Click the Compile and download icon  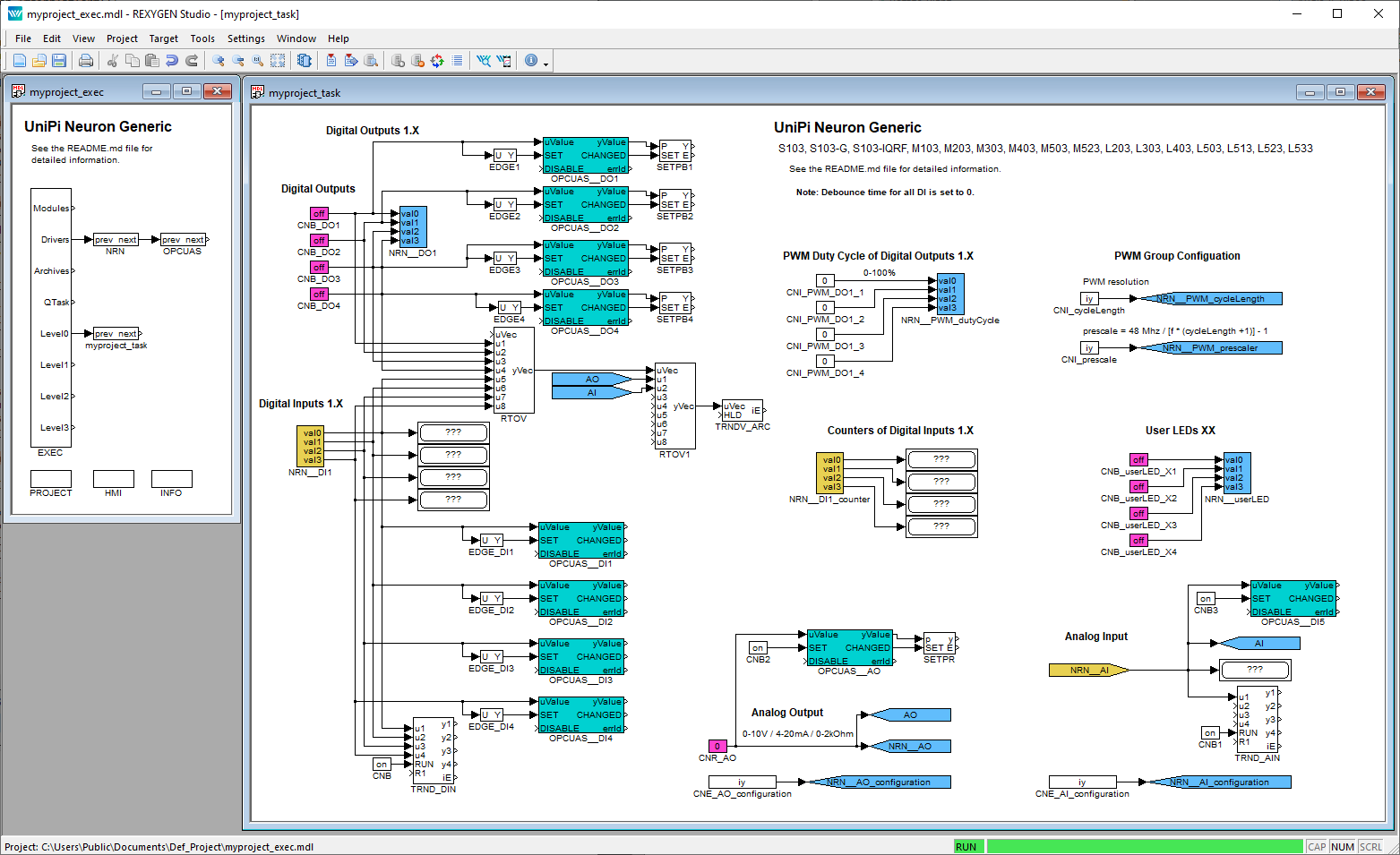351,61
